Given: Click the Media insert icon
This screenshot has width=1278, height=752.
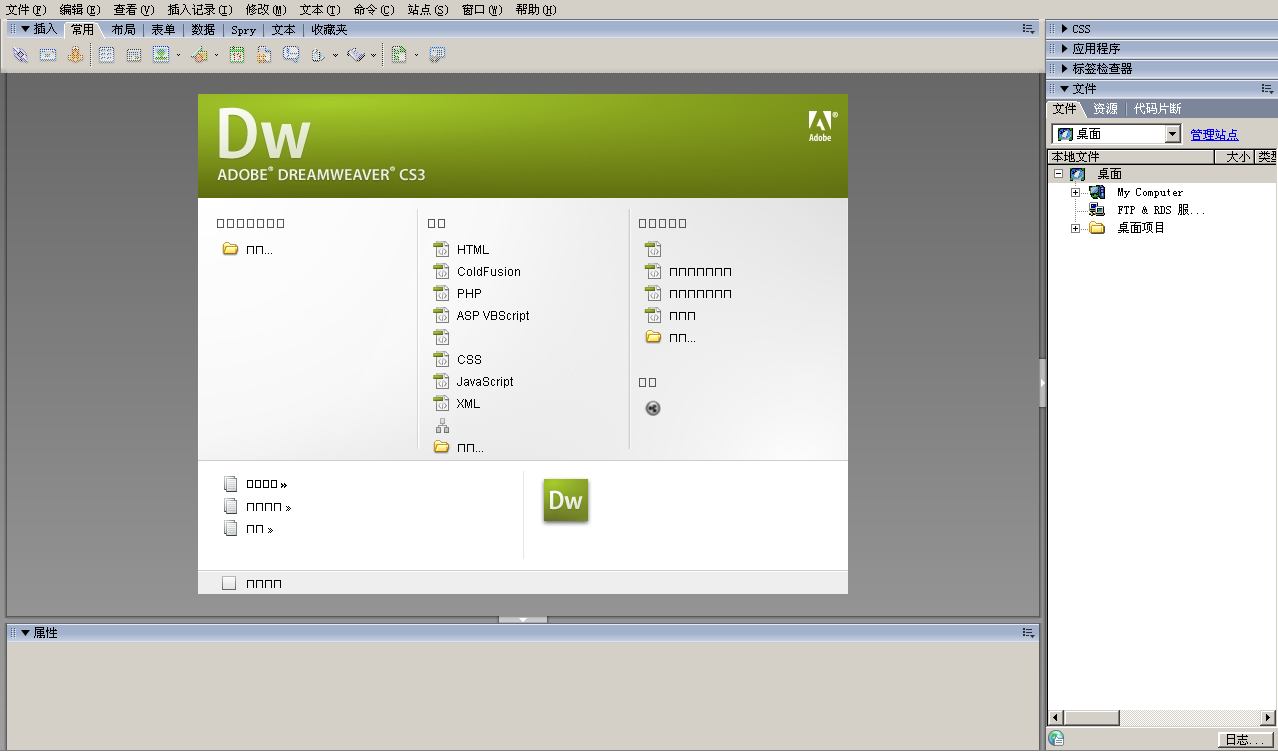Looking at the screenshot, I should click(199, 55).
